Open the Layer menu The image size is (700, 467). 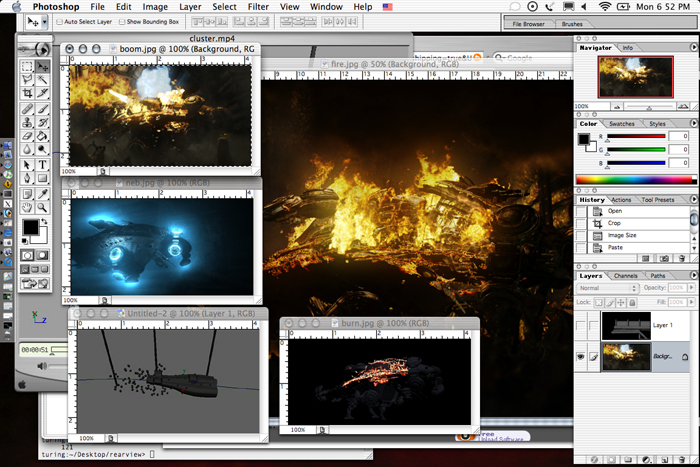[190, 7]
